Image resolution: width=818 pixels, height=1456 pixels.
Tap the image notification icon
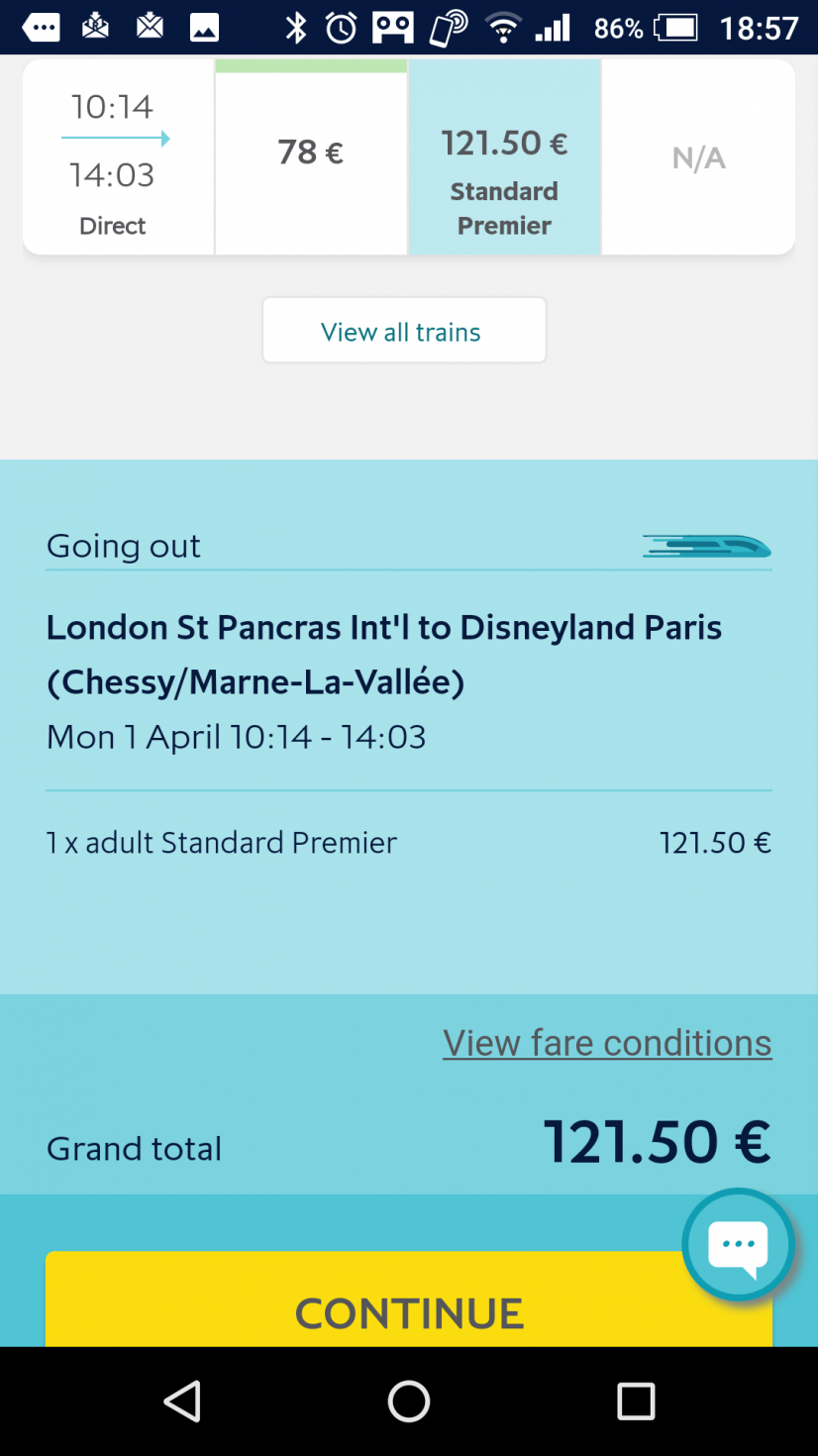tap(204, 28)
